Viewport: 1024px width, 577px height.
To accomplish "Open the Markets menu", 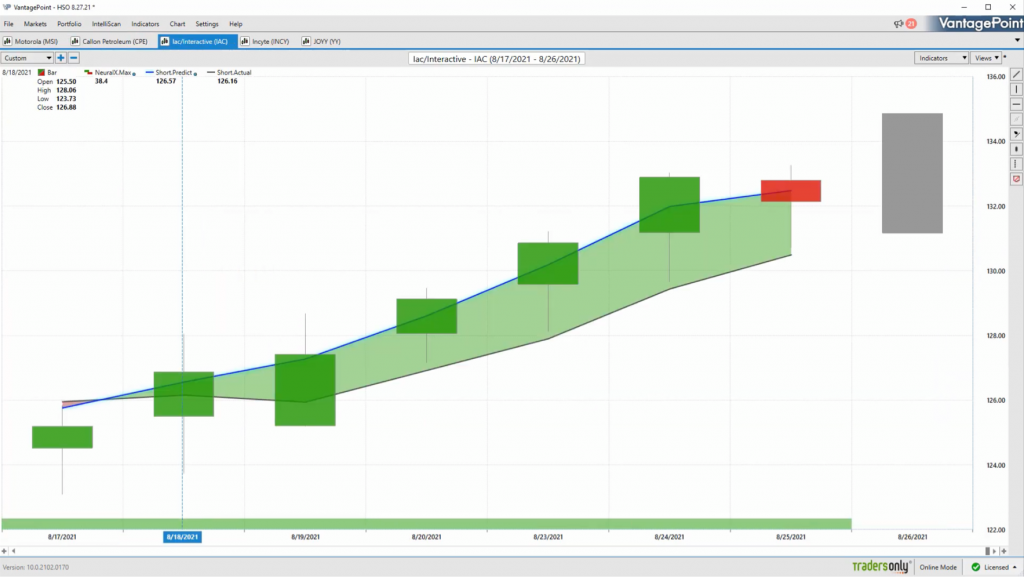I will point(35,24).
